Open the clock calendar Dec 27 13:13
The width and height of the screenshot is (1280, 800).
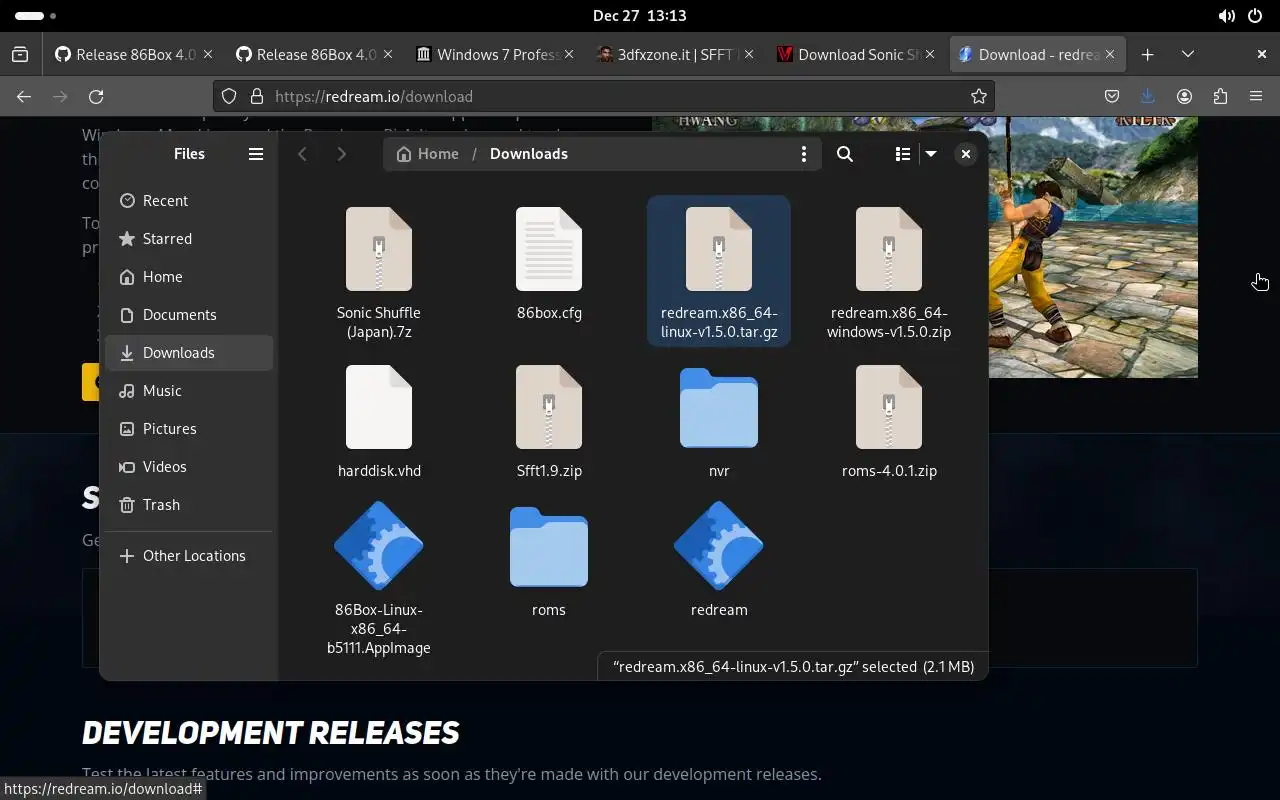tap(640, 16)
